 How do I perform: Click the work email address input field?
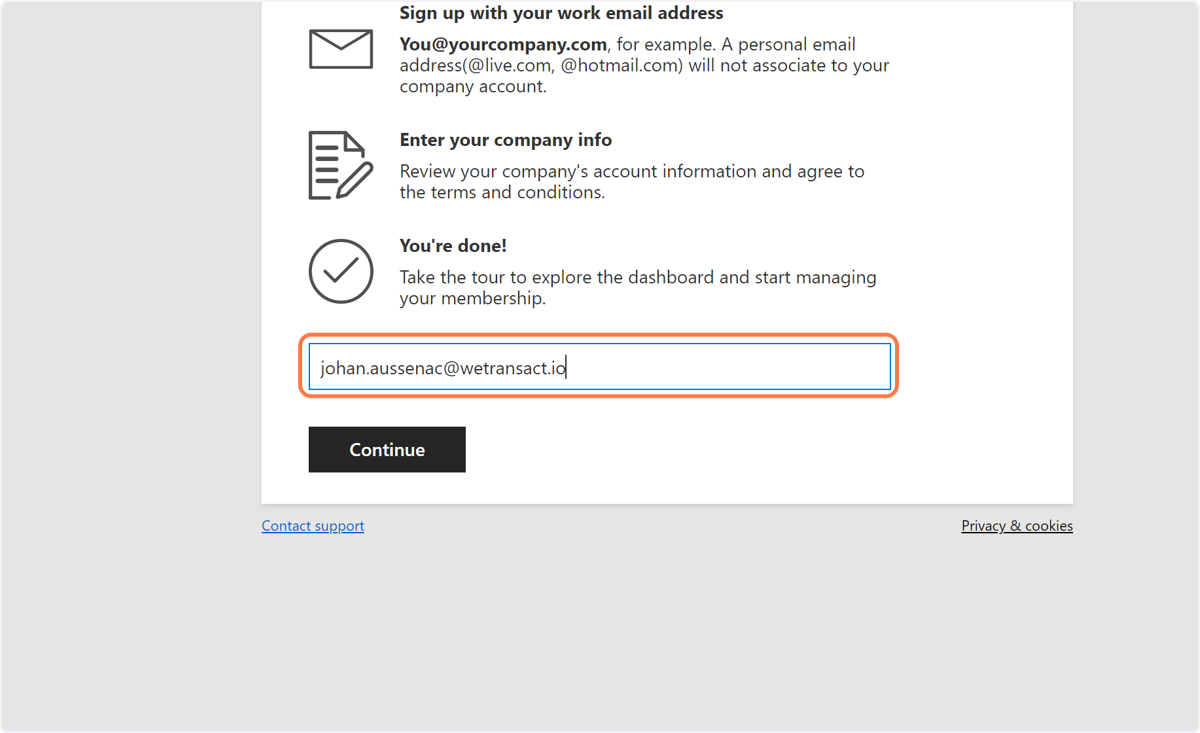599,367
